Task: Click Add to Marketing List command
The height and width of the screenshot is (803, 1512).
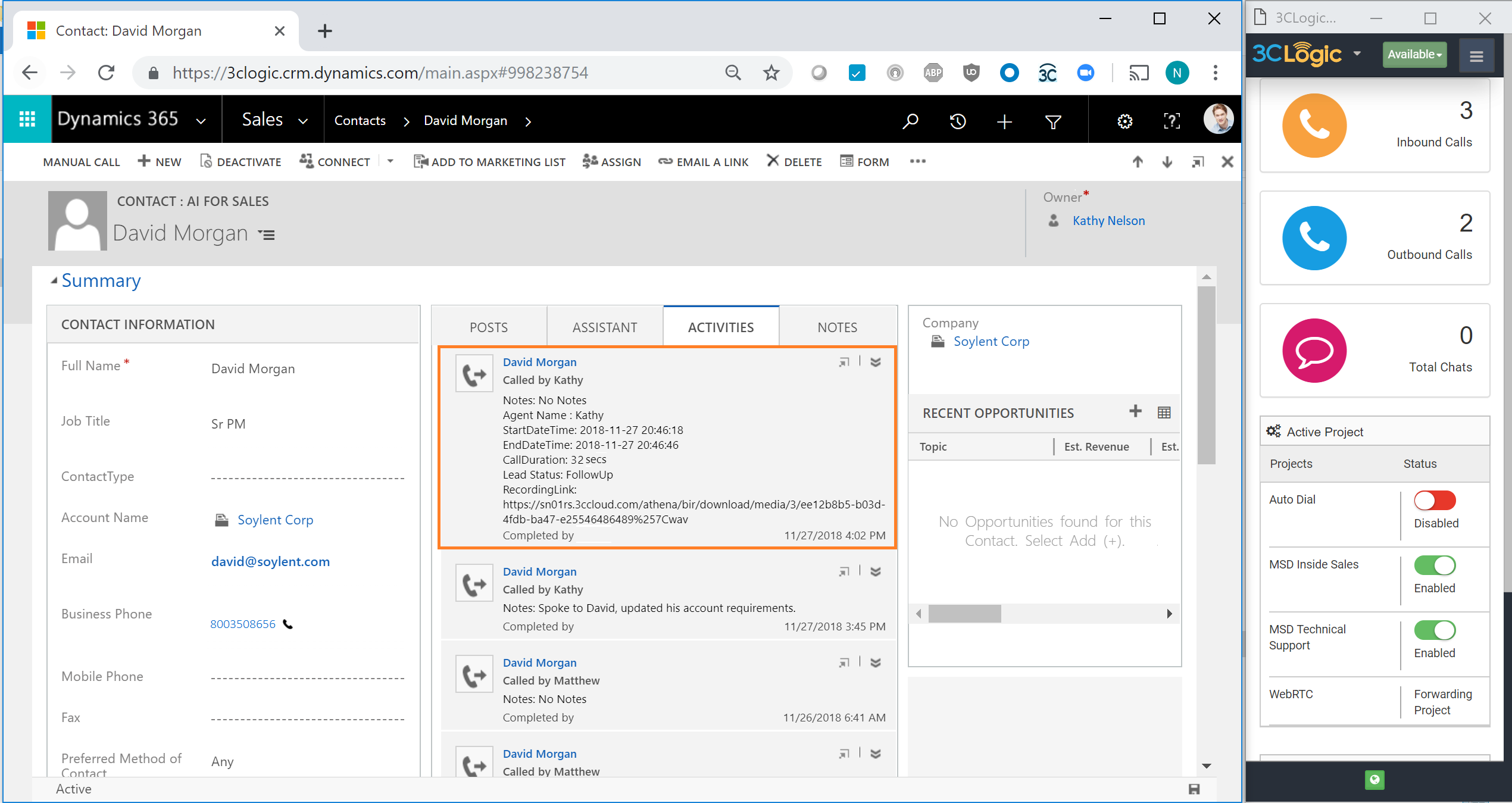Action: click(489, 162)
